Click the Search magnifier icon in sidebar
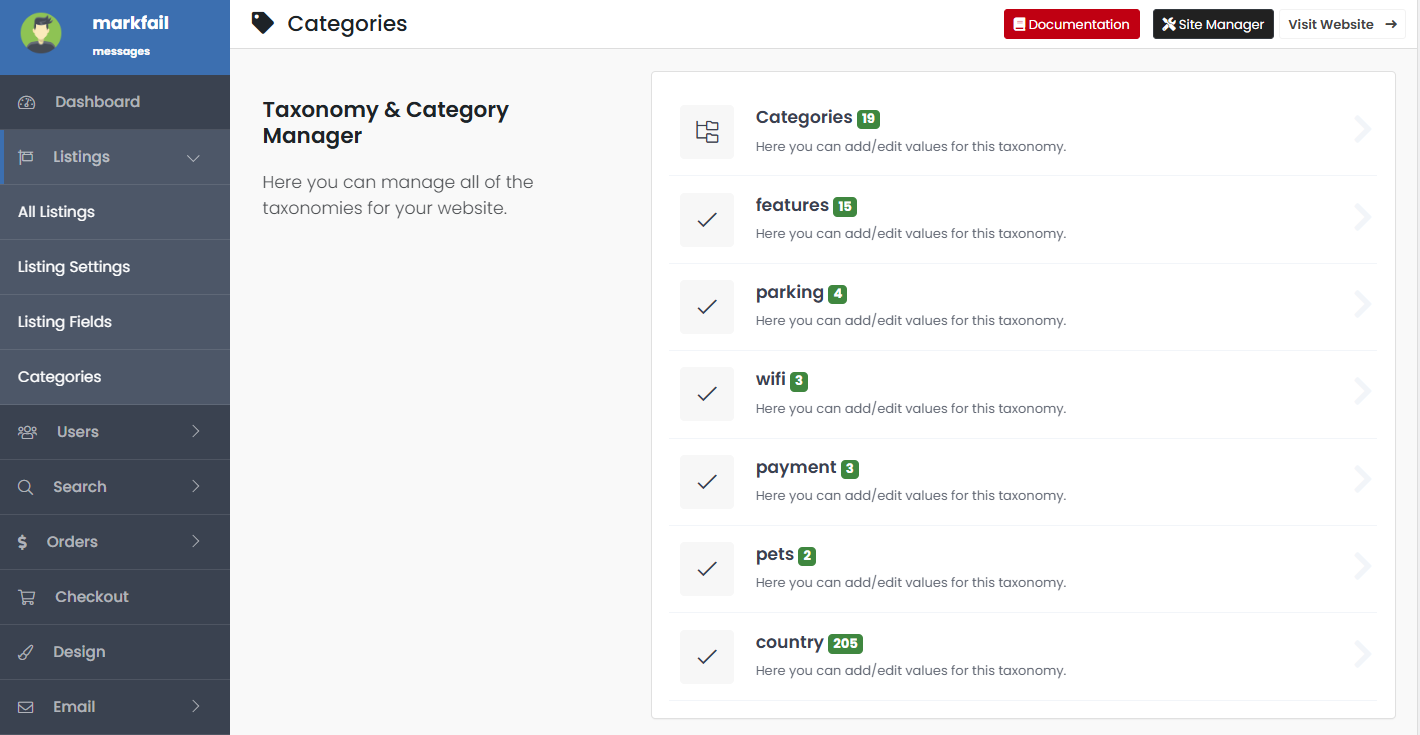This screenshot has height=735, width=1420. point(26,487)
